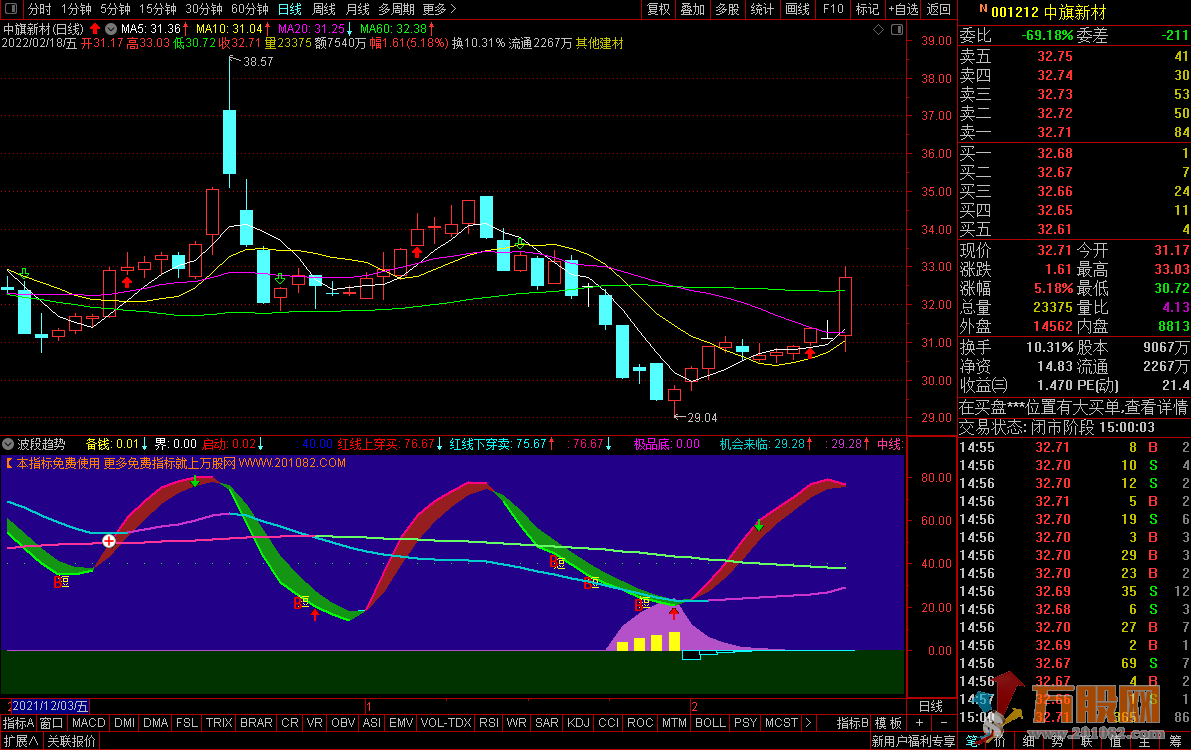
Task: Open the 波段趋势 indicator circle dropdown
Action: point(8,444)
